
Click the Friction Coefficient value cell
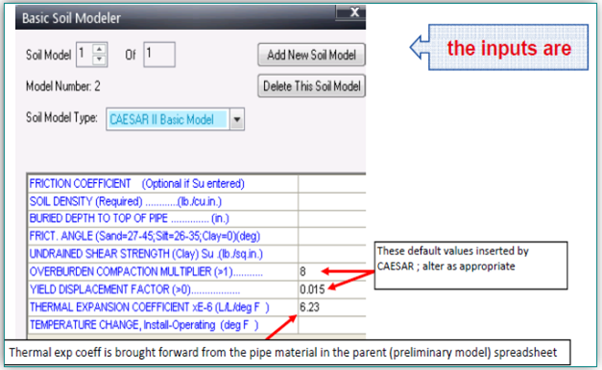(332, 183)
